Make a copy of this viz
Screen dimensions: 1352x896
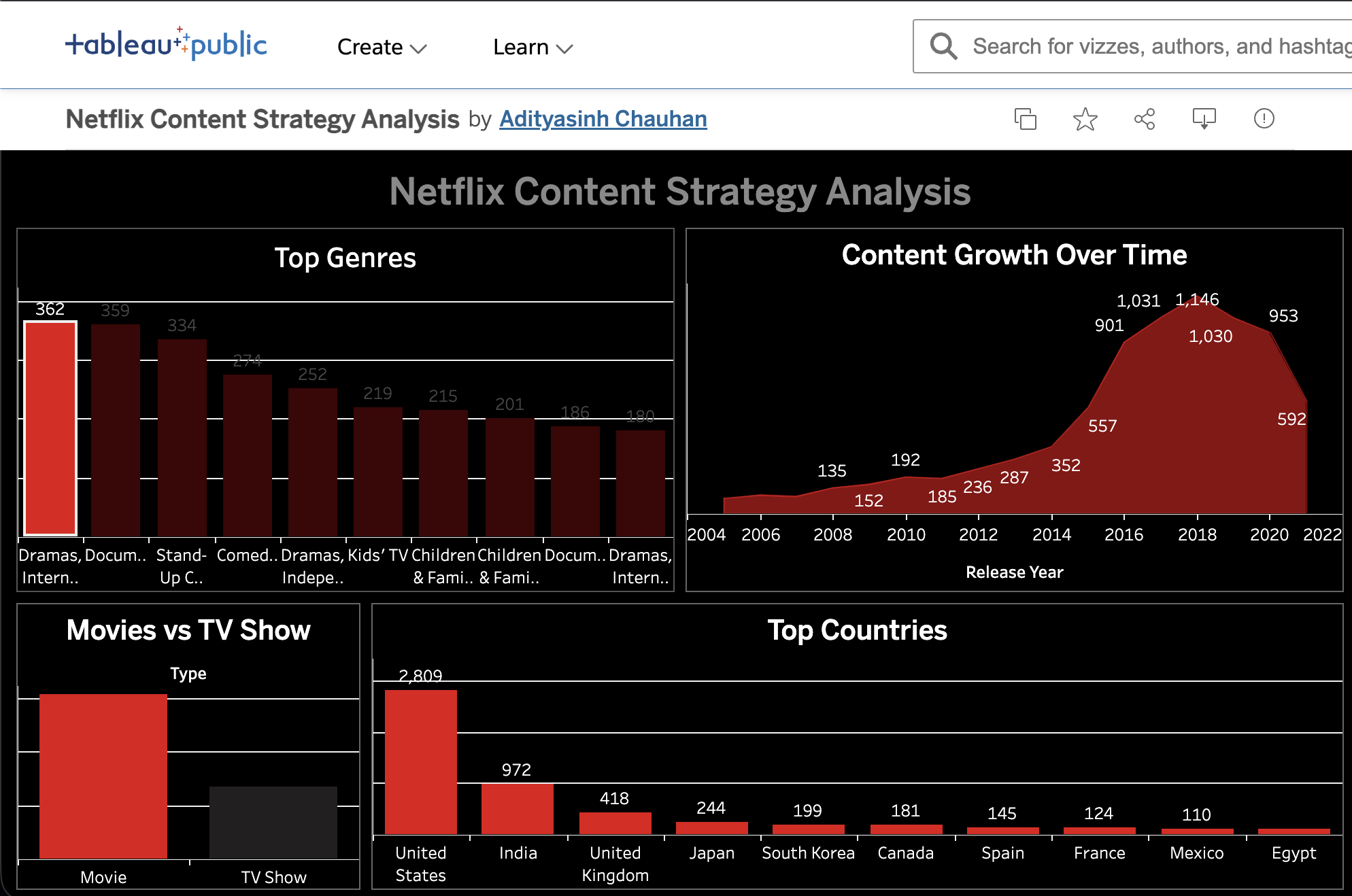pos(1026,118)
